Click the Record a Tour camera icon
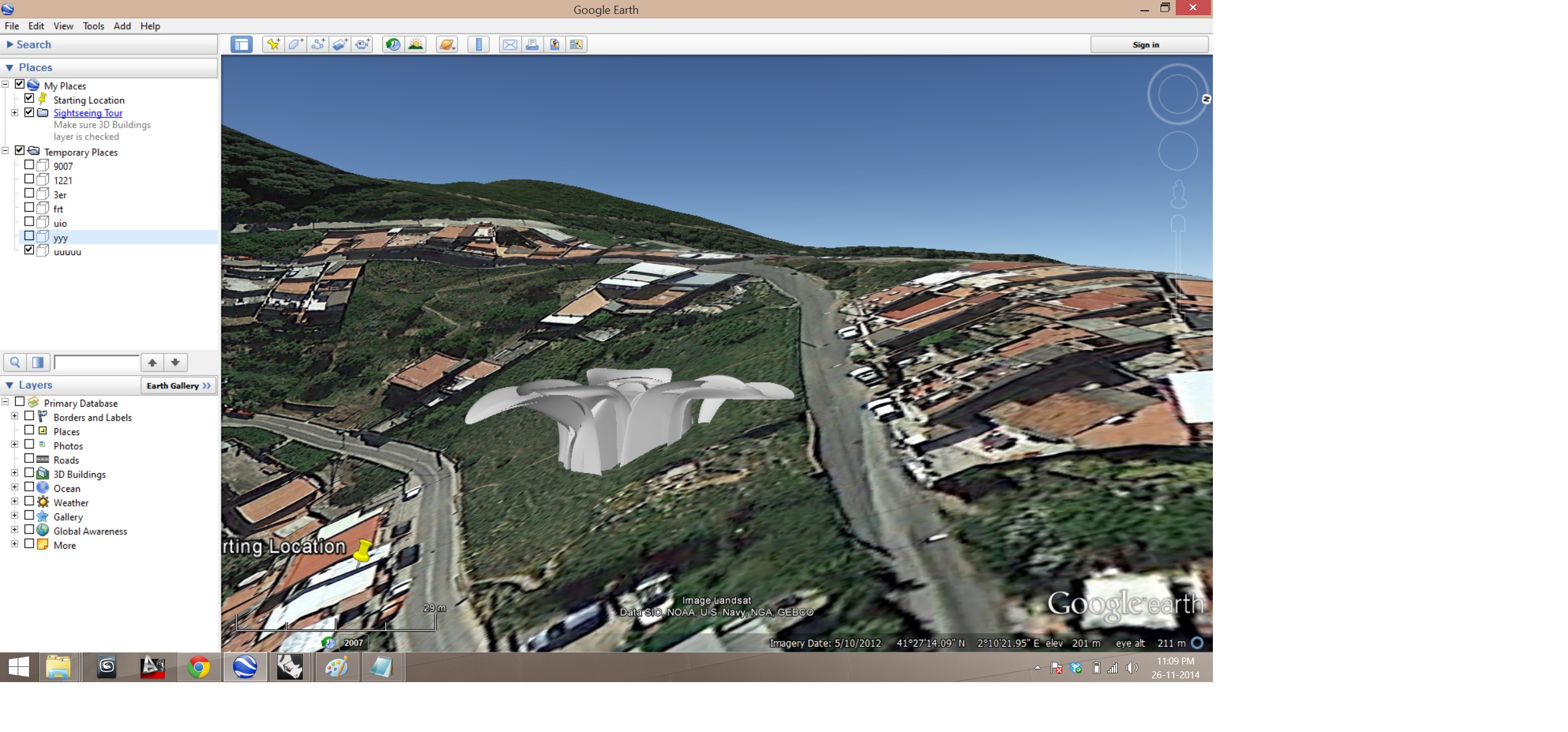1568x732 pixels. [363, 44]
